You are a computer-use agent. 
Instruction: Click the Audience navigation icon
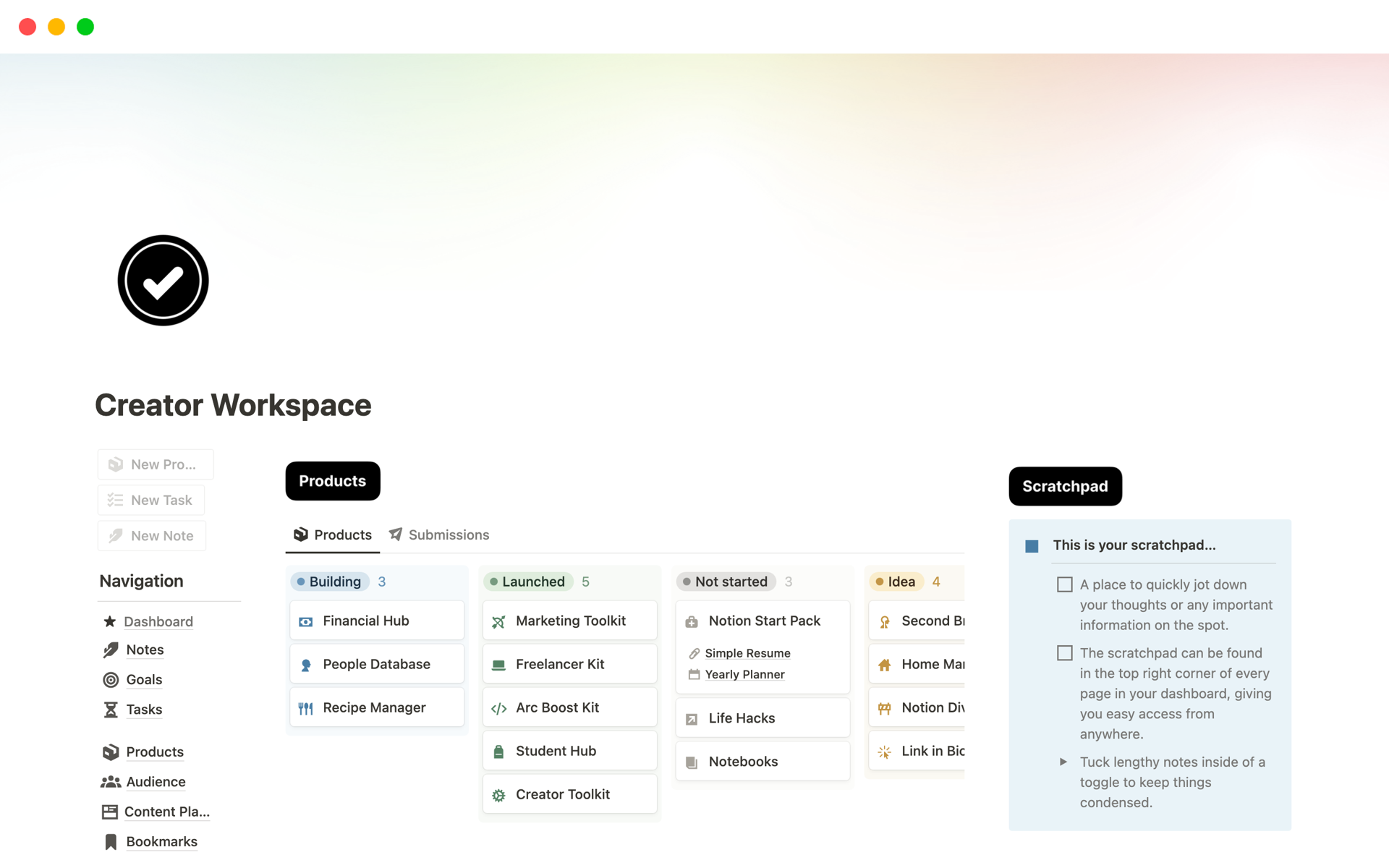coord(110,781)
